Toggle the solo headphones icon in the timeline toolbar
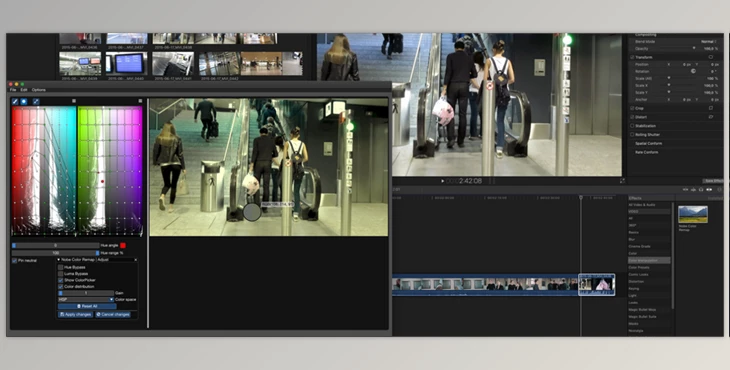 click(x=701, y=189)
